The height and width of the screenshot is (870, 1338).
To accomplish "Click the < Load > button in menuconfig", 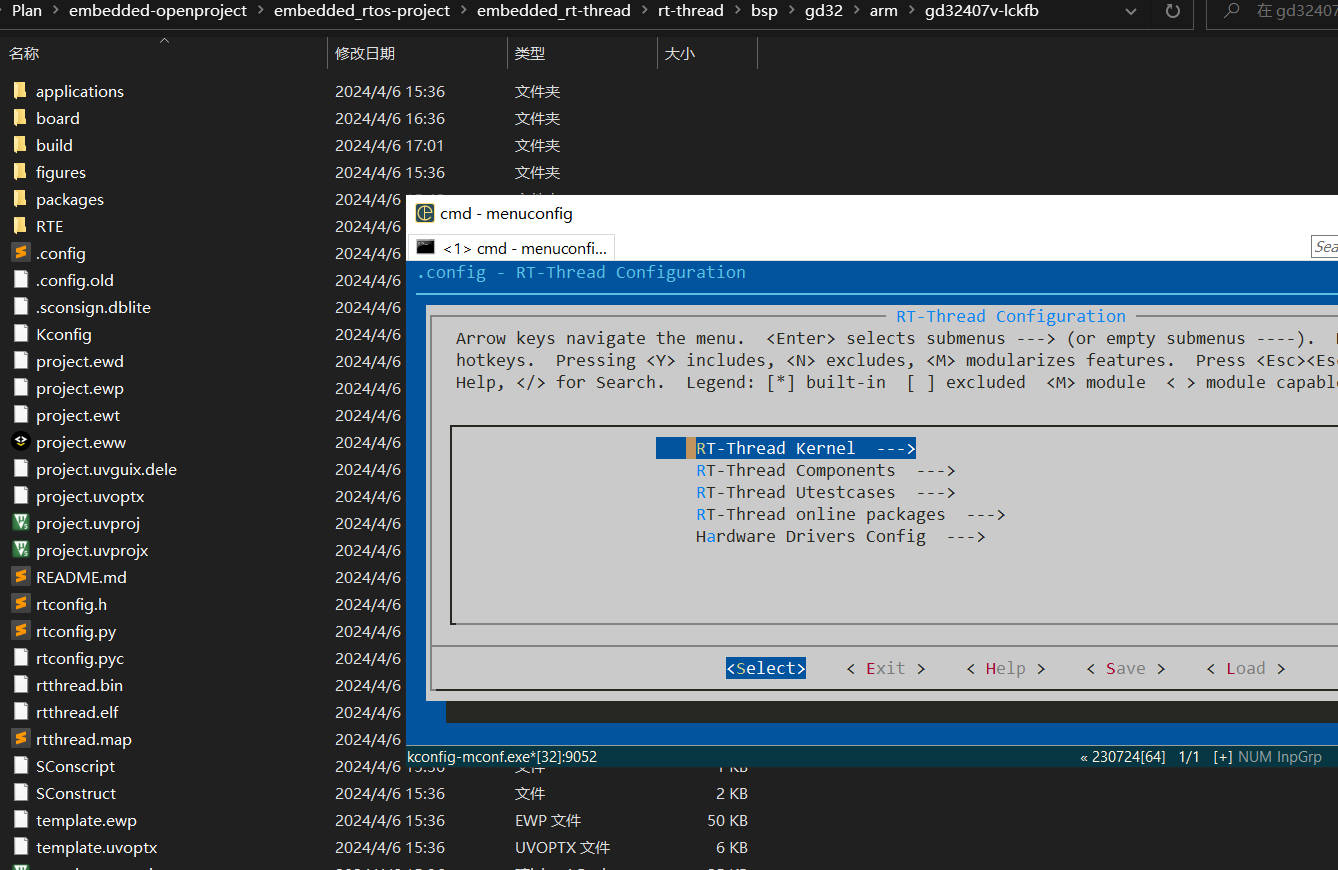I will pos(1246,668).
